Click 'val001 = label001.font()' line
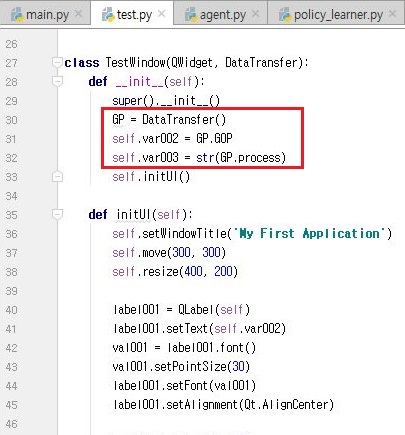The width and height of the screenshot is (405, 435). (x=184, y=347)
